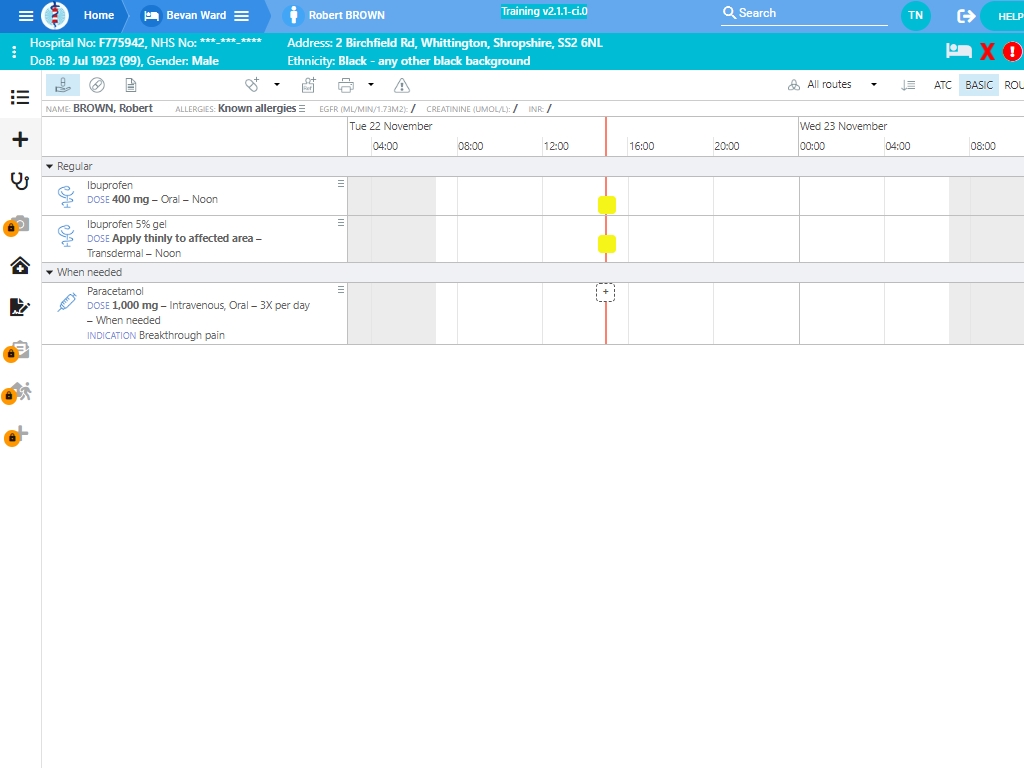Image resolution: width=1024 pixels, height=768 pixels.
Task: Click the Ibuprofen 5% gel therapy icon
Action: coord(66,235)
